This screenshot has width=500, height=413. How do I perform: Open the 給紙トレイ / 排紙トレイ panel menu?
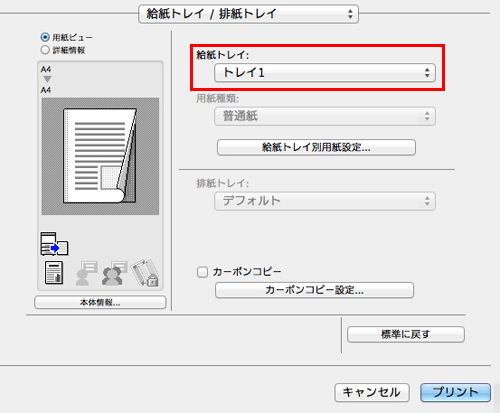pyautogui.click(x=248, y=14)
